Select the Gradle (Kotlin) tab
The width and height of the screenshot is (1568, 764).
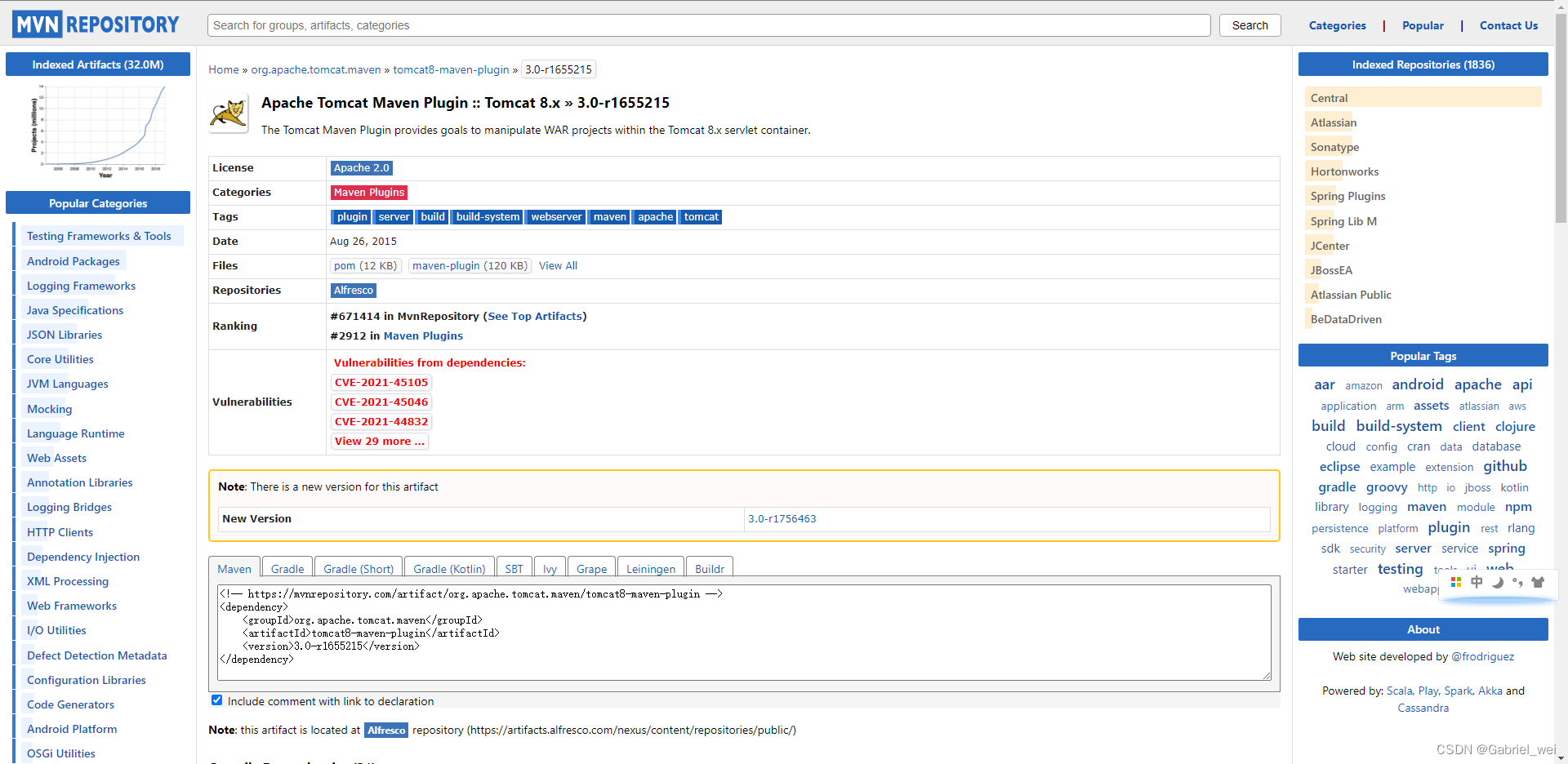coord(449,569)
